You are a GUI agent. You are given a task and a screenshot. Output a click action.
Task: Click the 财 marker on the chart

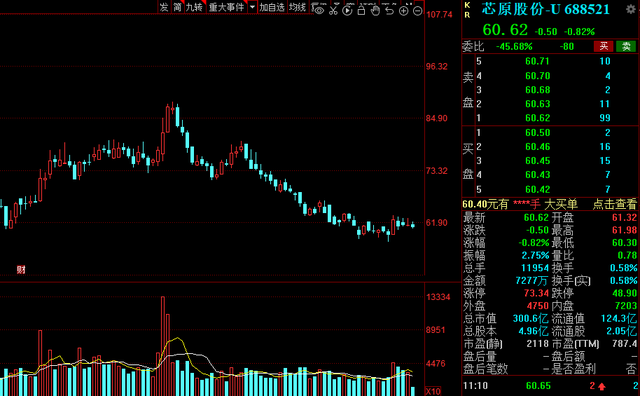[21, 269]
